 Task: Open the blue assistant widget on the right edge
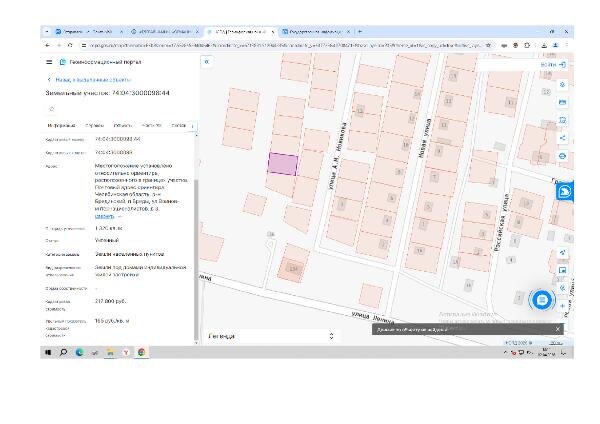565,191
